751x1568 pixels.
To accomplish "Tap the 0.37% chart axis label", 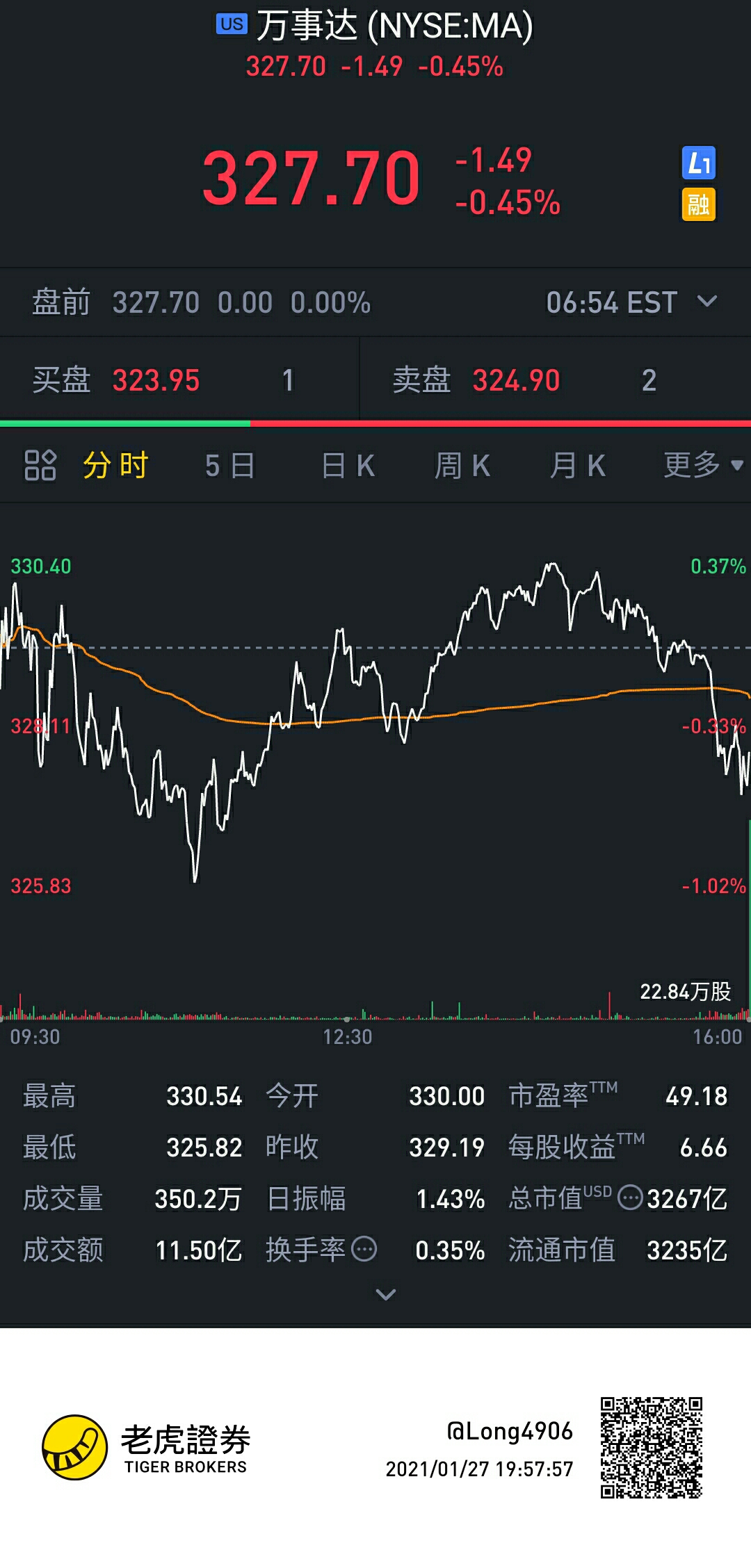I will (718, 566).
